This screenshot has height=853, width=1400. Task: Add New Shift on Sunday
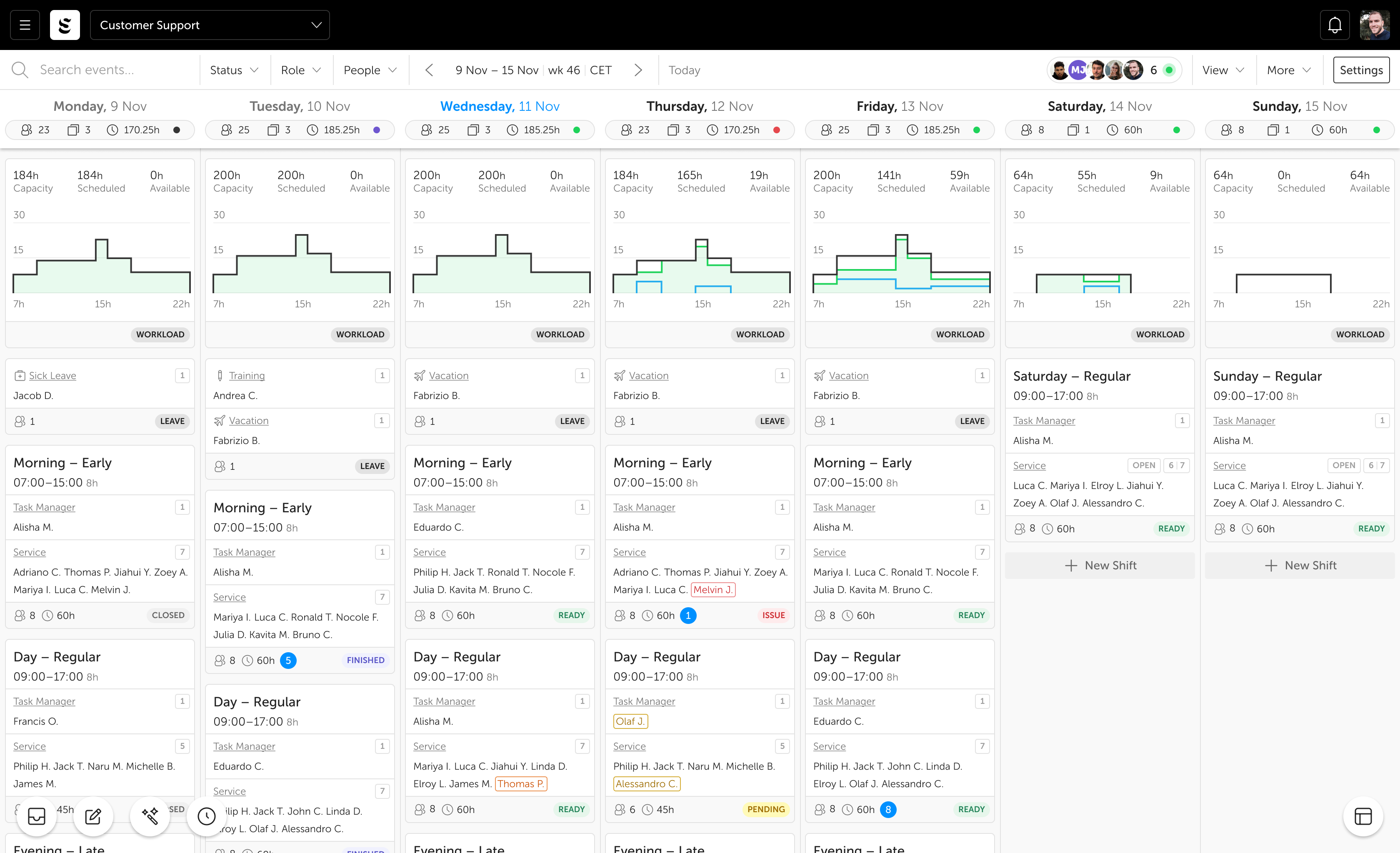pos(1300,566)
